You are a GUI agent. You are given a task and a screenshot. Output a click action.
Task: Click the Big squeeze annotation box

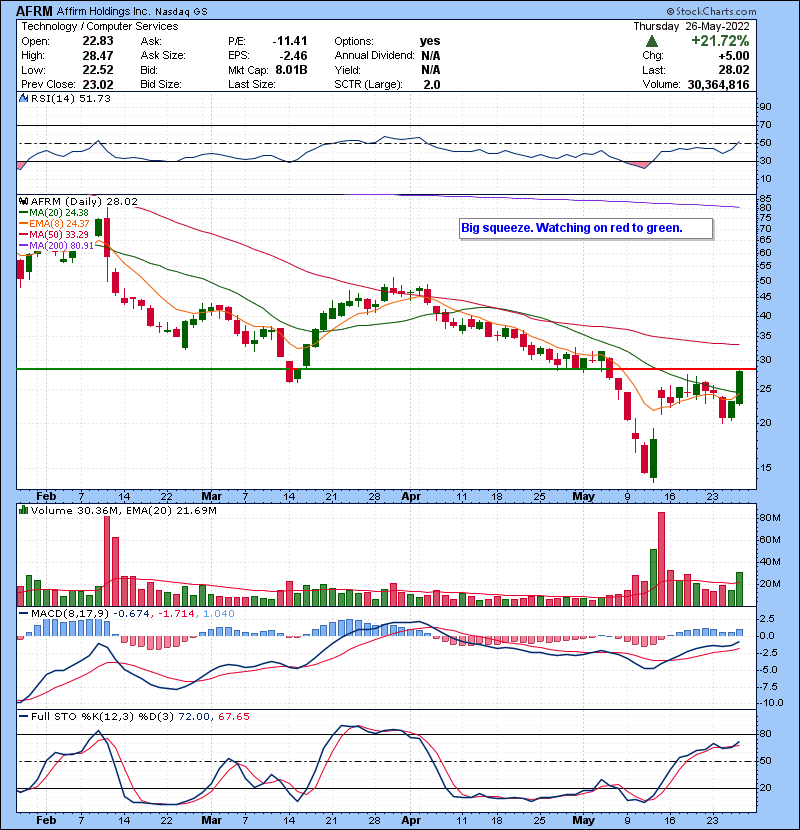[586, 229]
